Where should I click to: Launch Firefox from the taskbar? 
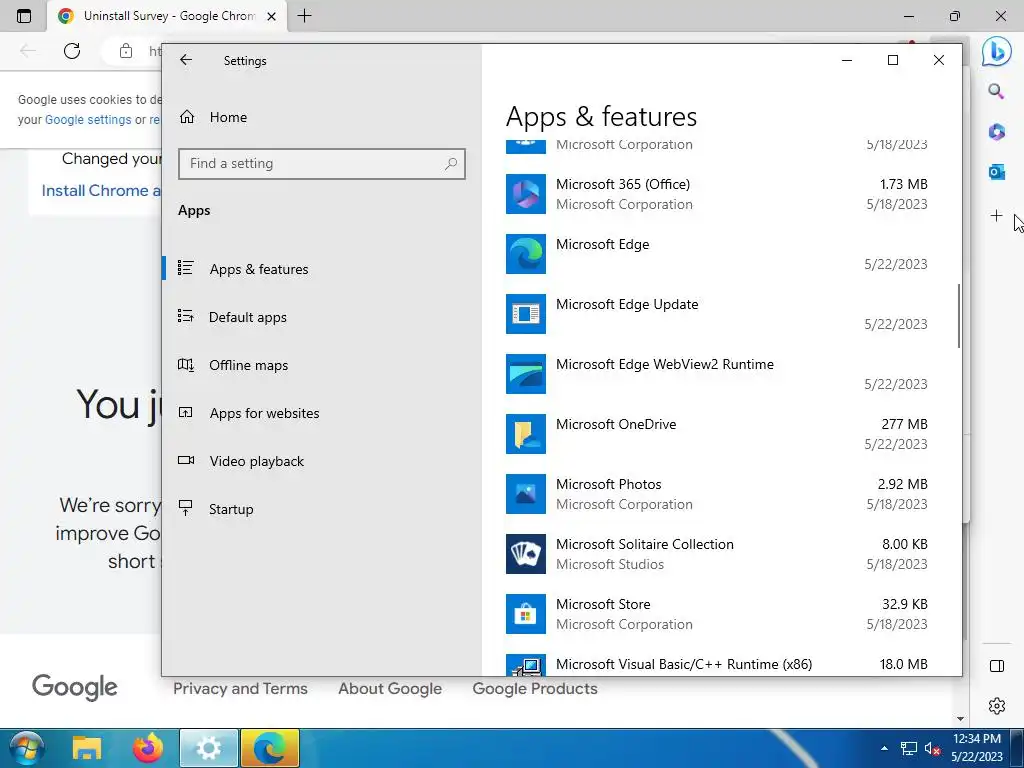click(x=148, y=748)
